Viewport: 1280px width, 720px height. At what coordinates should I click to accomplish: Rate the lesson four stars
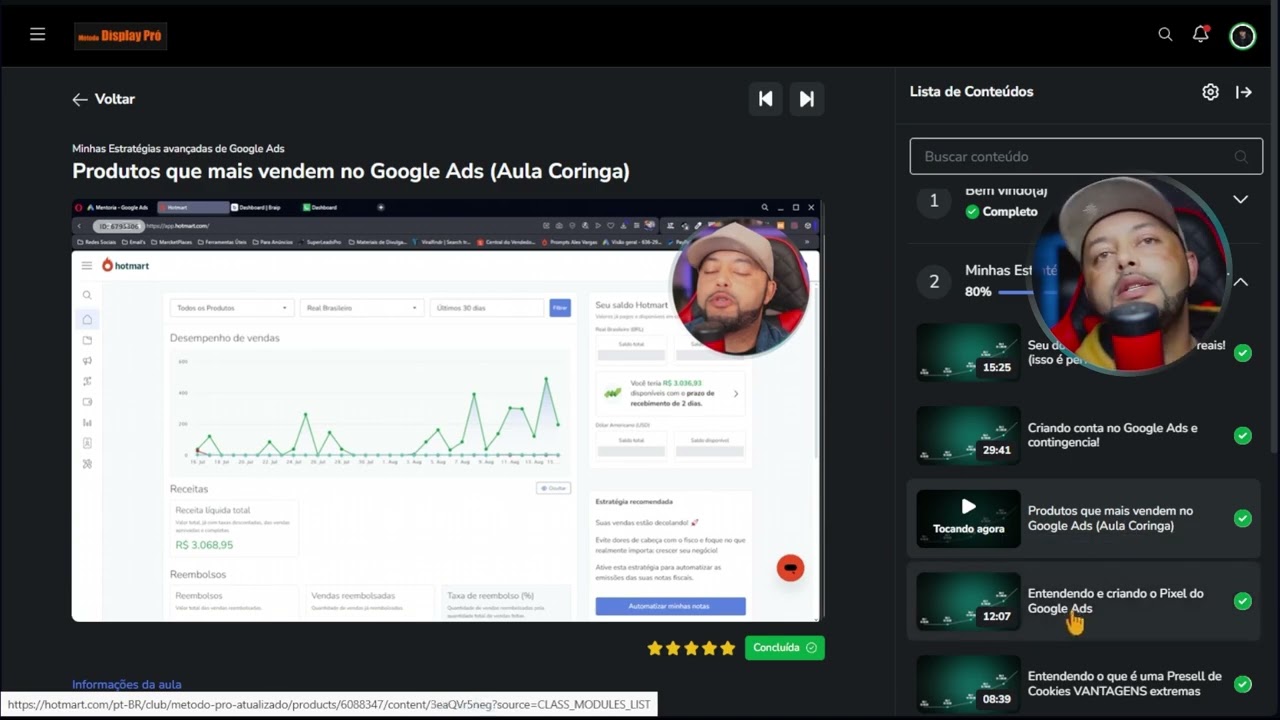coord(709,648)
